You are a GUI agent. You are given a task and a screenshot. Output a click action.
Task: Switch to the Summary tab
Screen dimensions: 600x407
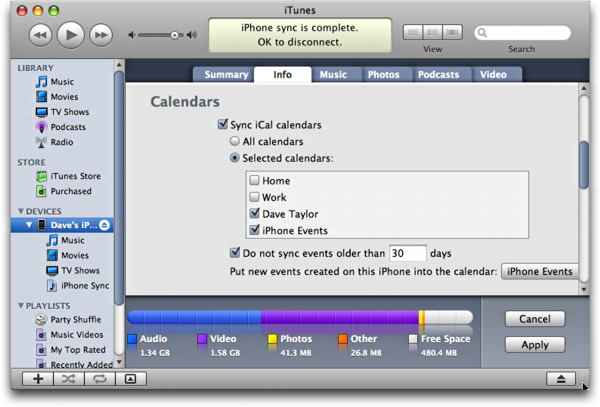click(x=226, y=75)
